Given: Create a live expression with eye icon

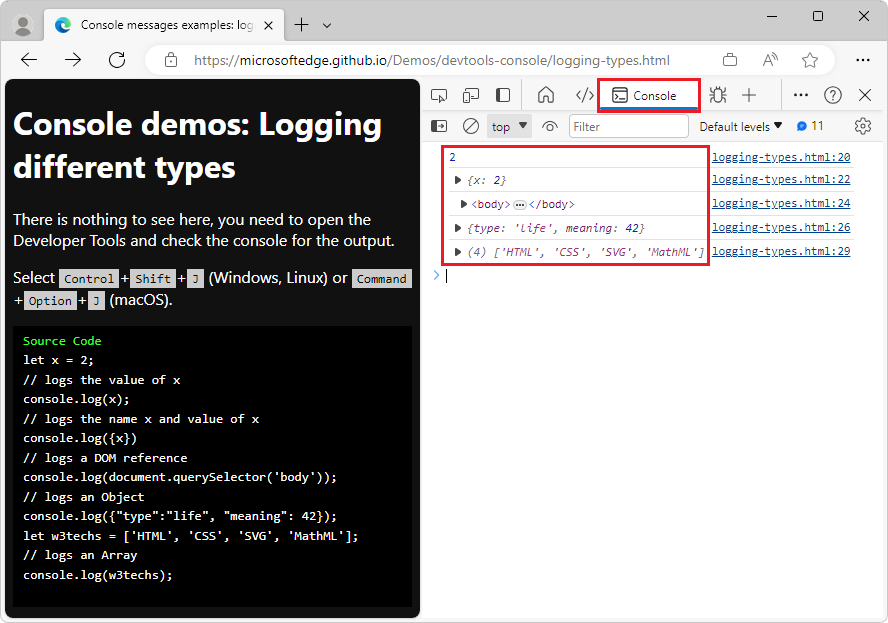Looking at the screenshot, I should tap(549, 126).
